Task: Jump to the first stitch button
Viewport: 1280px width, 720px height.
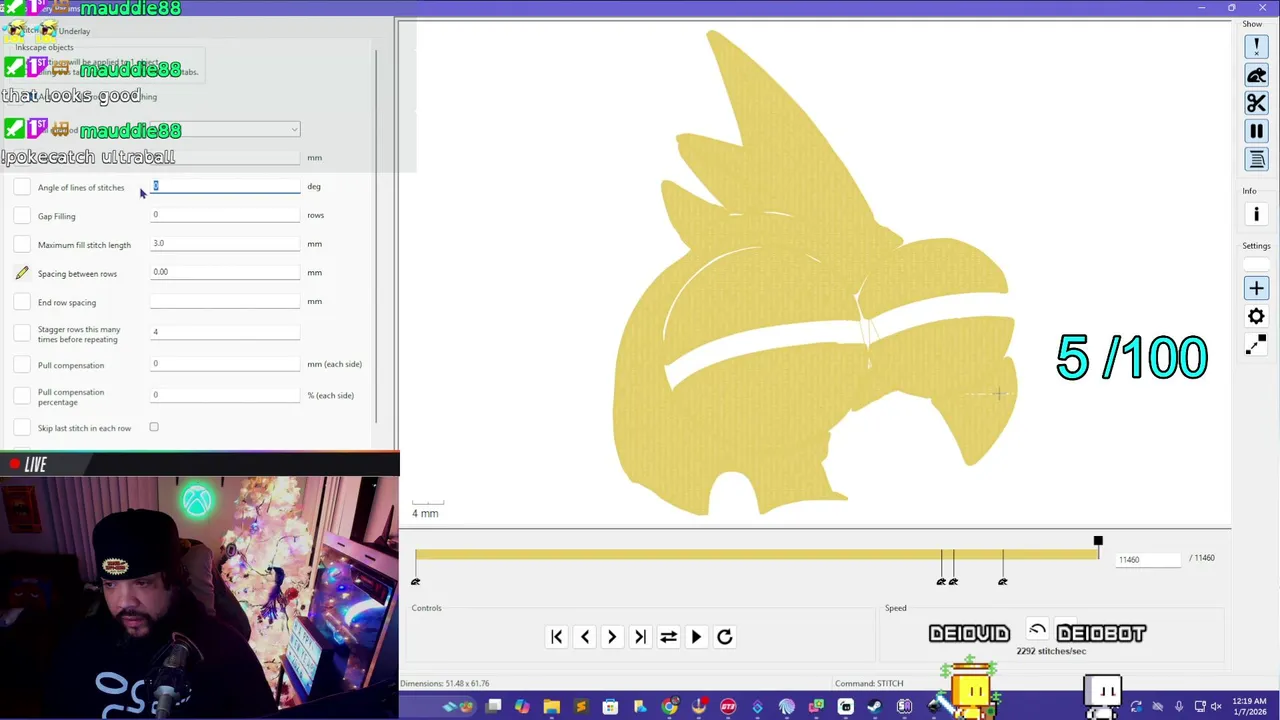Action: pyautogui.click(x=557, y=637)
